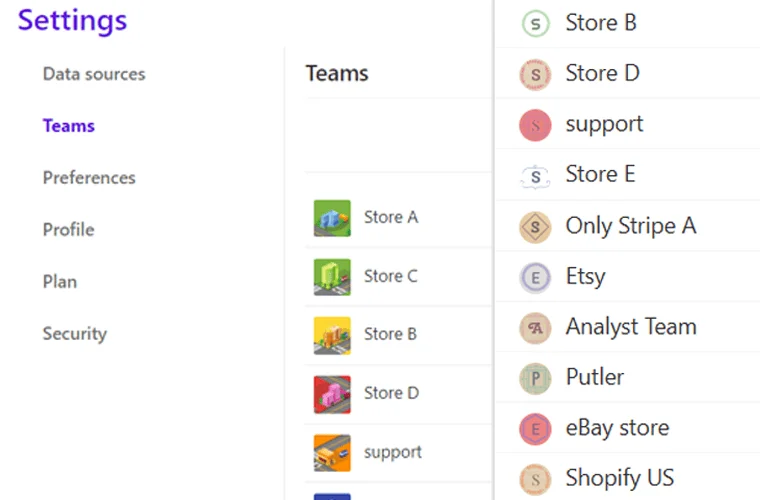
Task: Click the Settings page title
Action: coord(72,21)
